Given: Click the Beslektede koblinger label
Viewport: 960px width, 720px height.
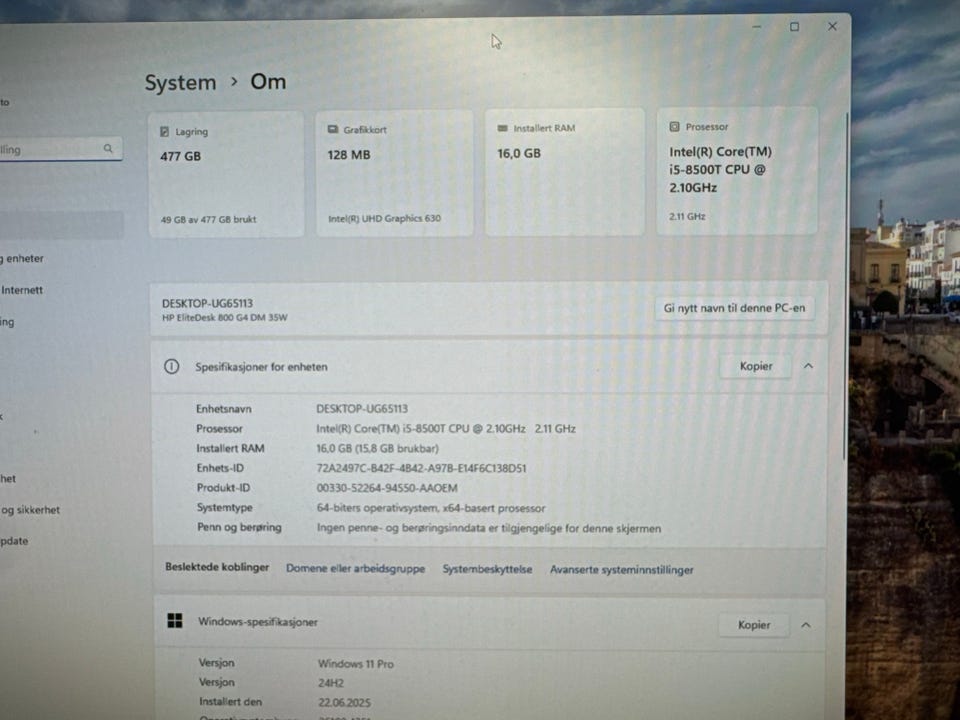Looking at the screenshot, I should 217,568.
